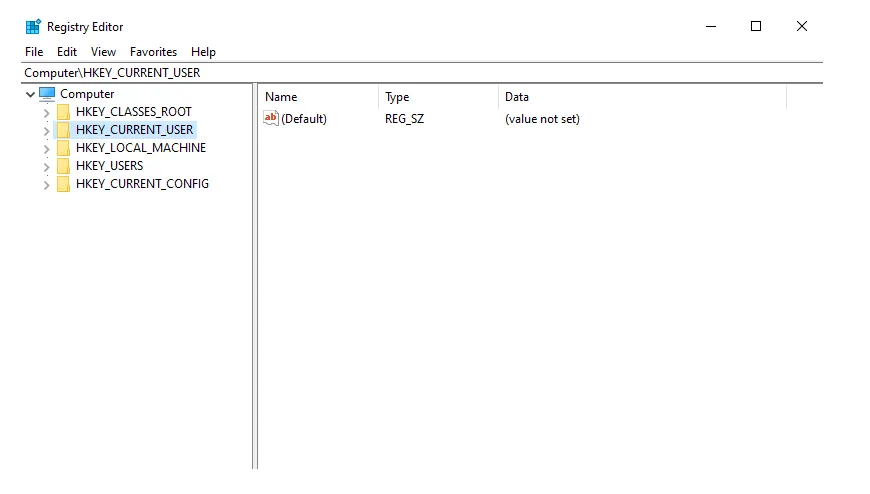The image size is (870, 494).
Task: Minimize the Registry Editor window
Action: tap(711, 26)
